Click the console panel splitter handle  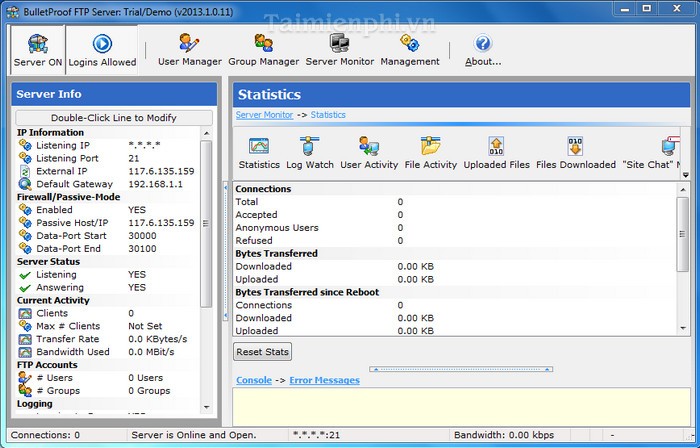pyautogui.click(x=461, y=369)
